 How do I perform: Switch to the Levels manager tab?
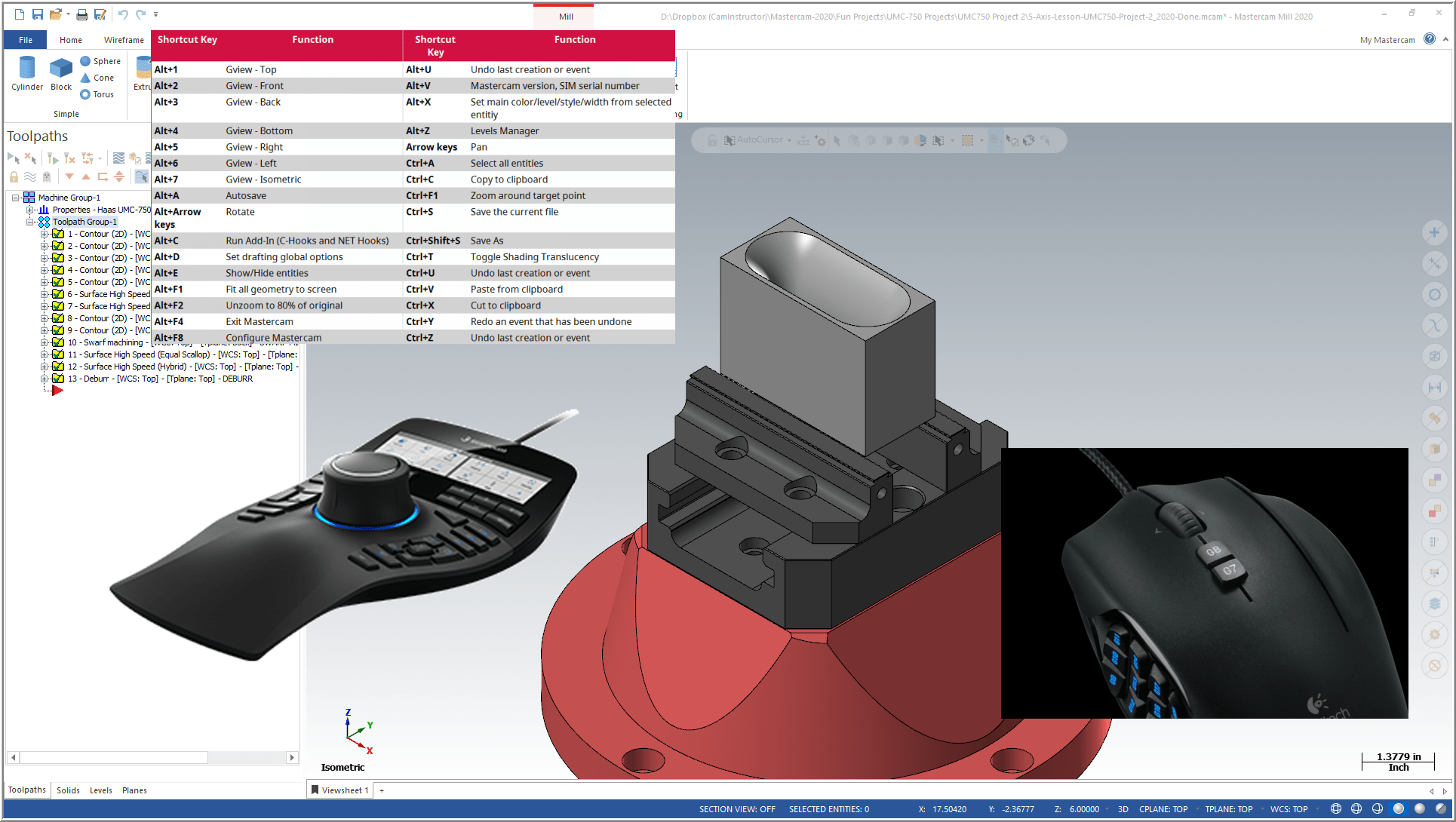coord(100,790)
